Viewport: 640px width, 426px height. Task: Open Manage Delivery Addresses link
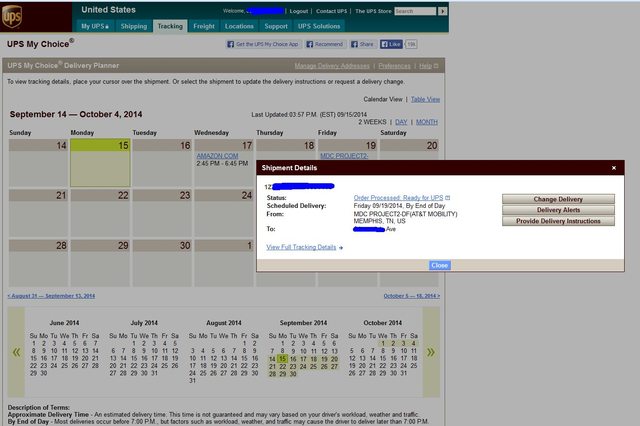pyautogui.click(x=332, y=66)
